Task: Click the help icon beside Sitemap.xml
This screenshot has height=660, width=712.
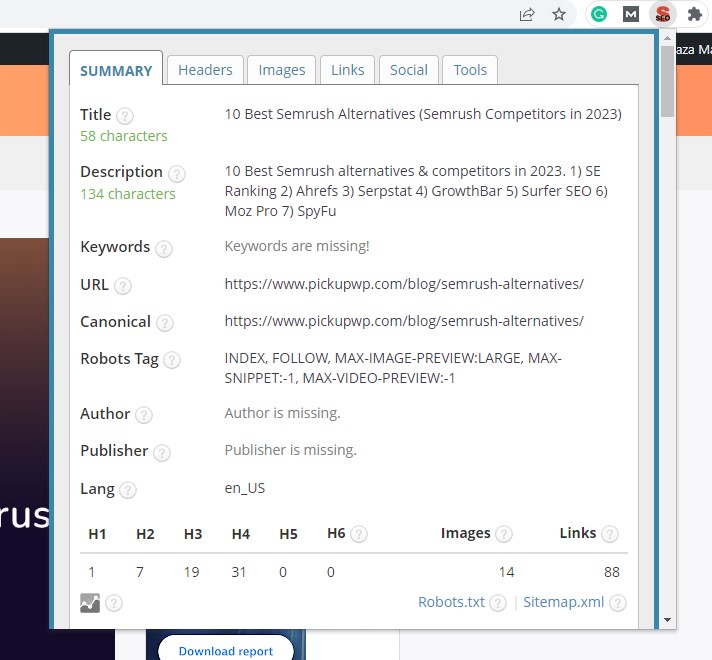Action: tap(618, 603)
